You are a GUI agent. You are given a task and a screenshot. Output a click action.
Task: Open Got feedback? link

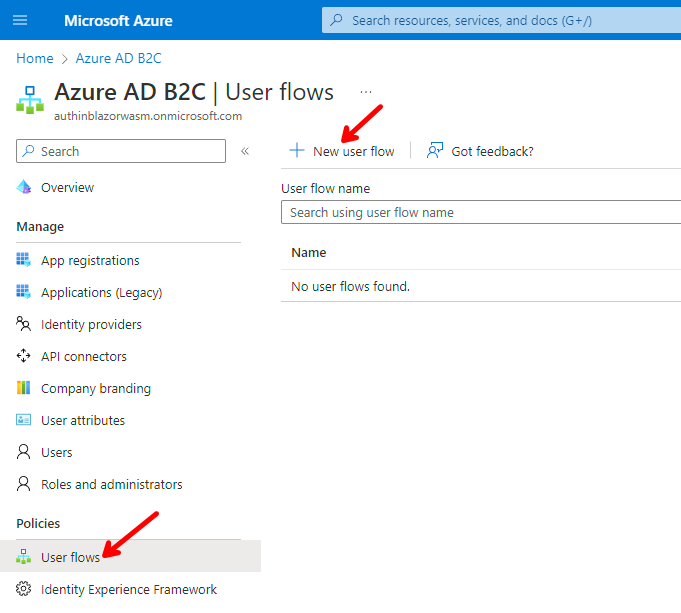493,151
